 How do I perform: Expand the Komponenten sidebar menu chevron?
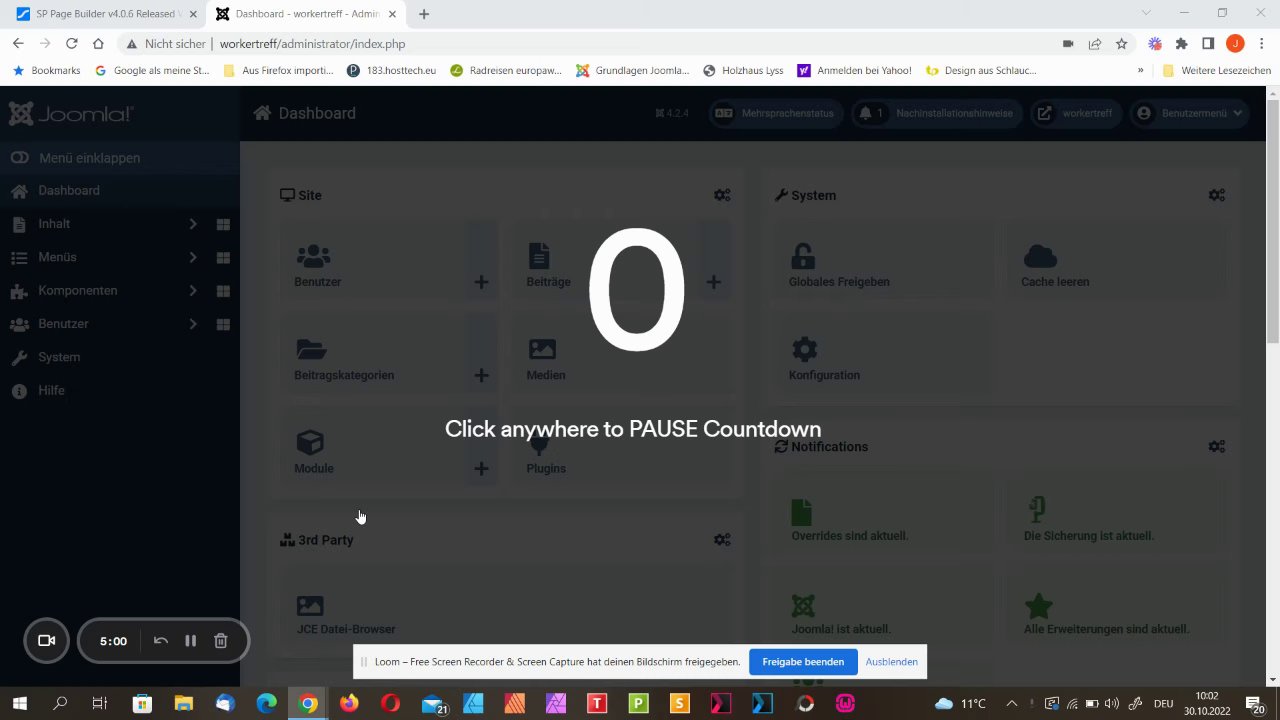click(x=193, y=291)
